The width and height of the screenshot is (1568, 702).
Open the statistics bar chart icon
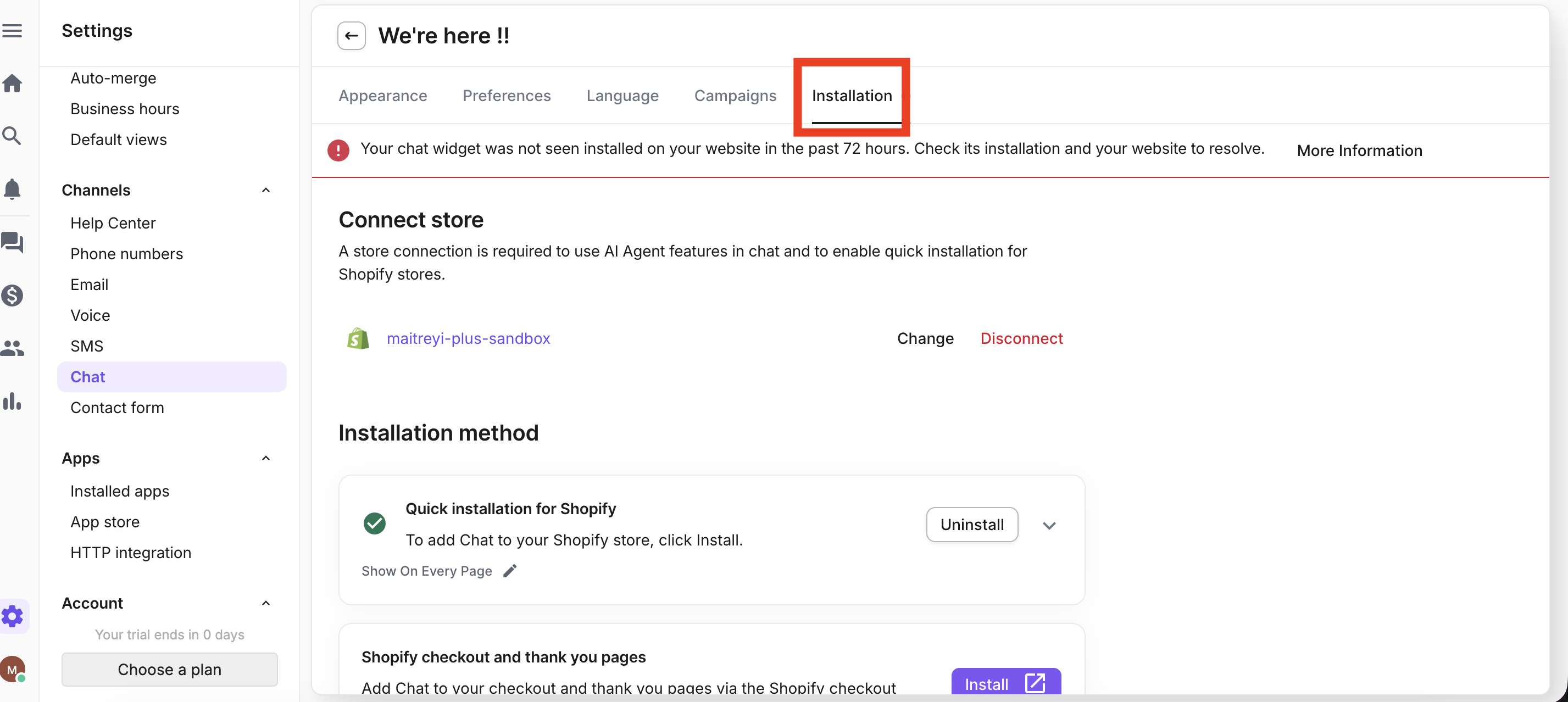12,401
